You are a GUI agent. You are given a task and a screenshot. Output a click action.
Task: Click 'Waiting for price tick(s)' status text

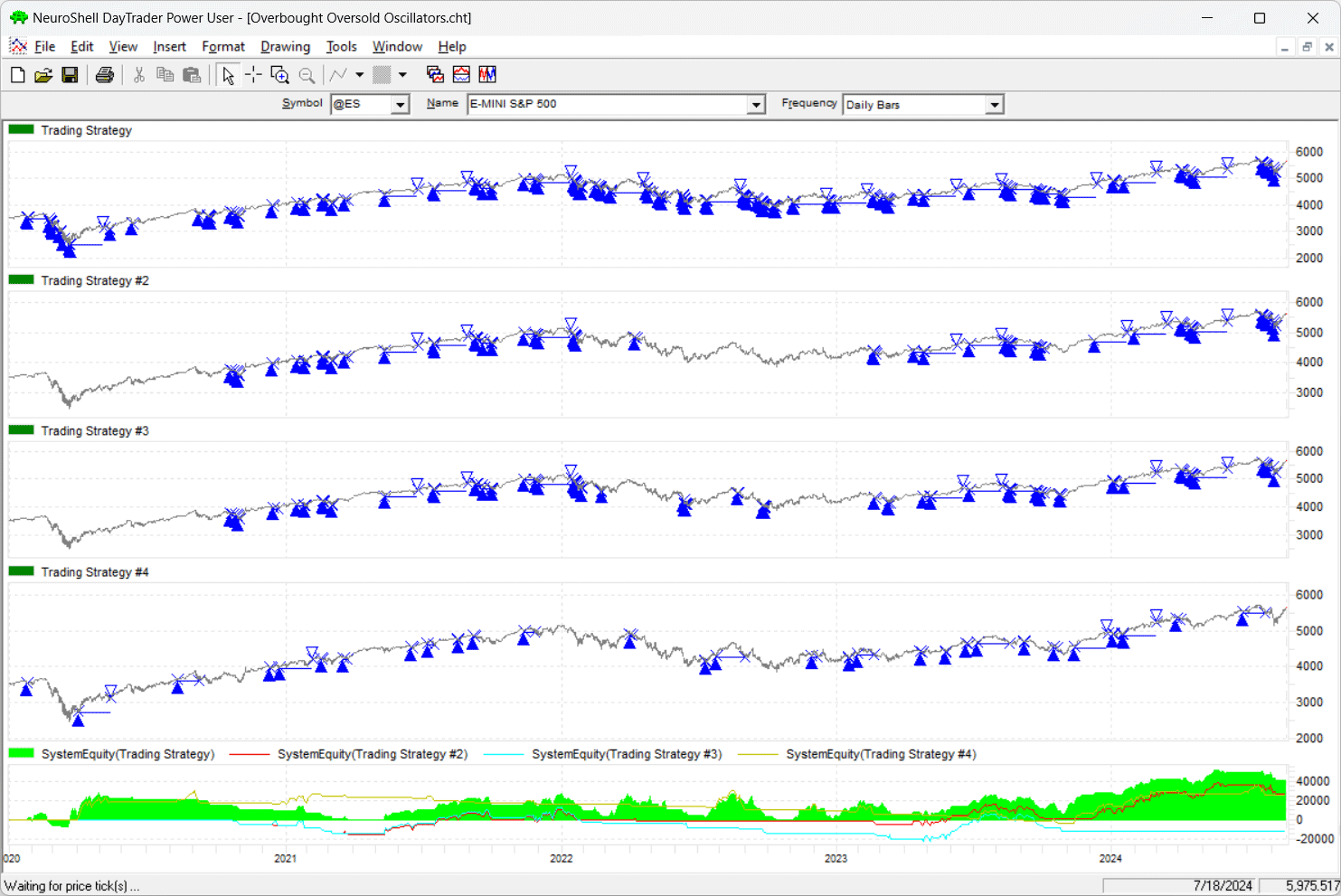pyautogui.click(x=72, y=886)
